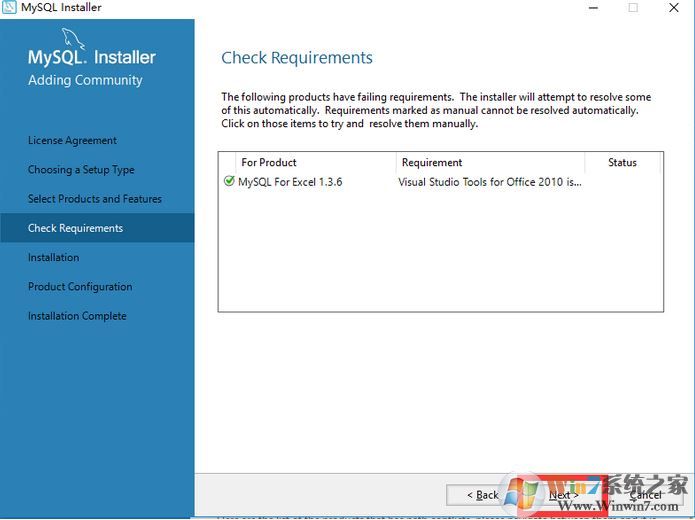The height and width of the screenshot is (520, 695).
Task: Click the Status column header
Action: click(622, 163)
